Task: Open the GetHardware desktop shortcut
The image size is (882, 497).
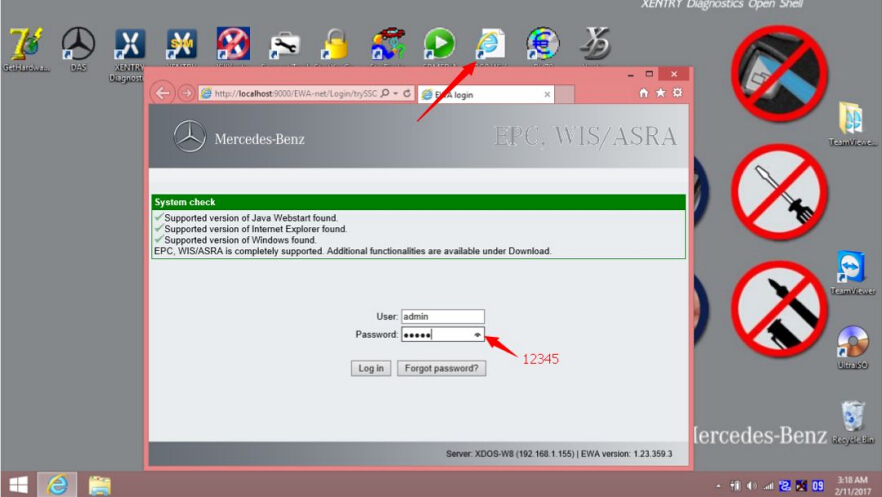Action: [x=25, y=44]
